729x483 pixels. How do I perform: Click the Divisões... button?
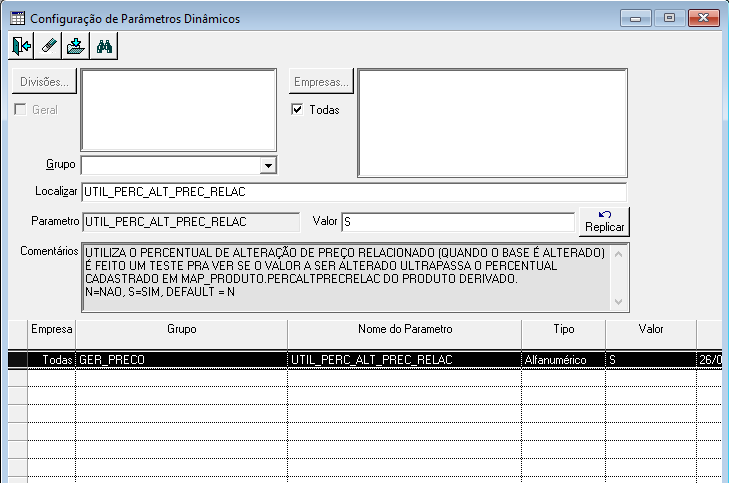click(44, 82)
